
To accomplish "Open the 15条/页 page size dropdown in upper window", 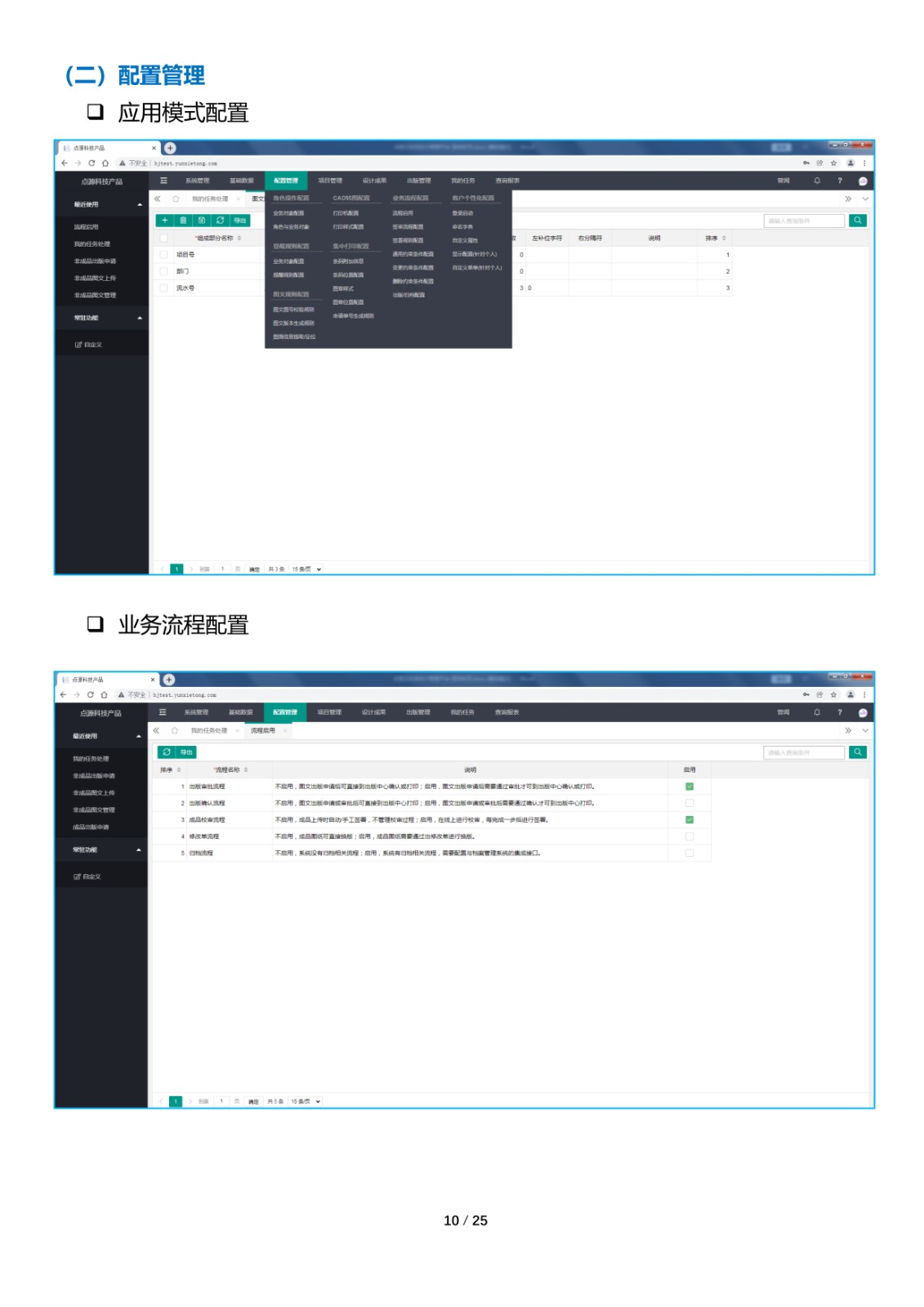I will [x=306, y=569].
